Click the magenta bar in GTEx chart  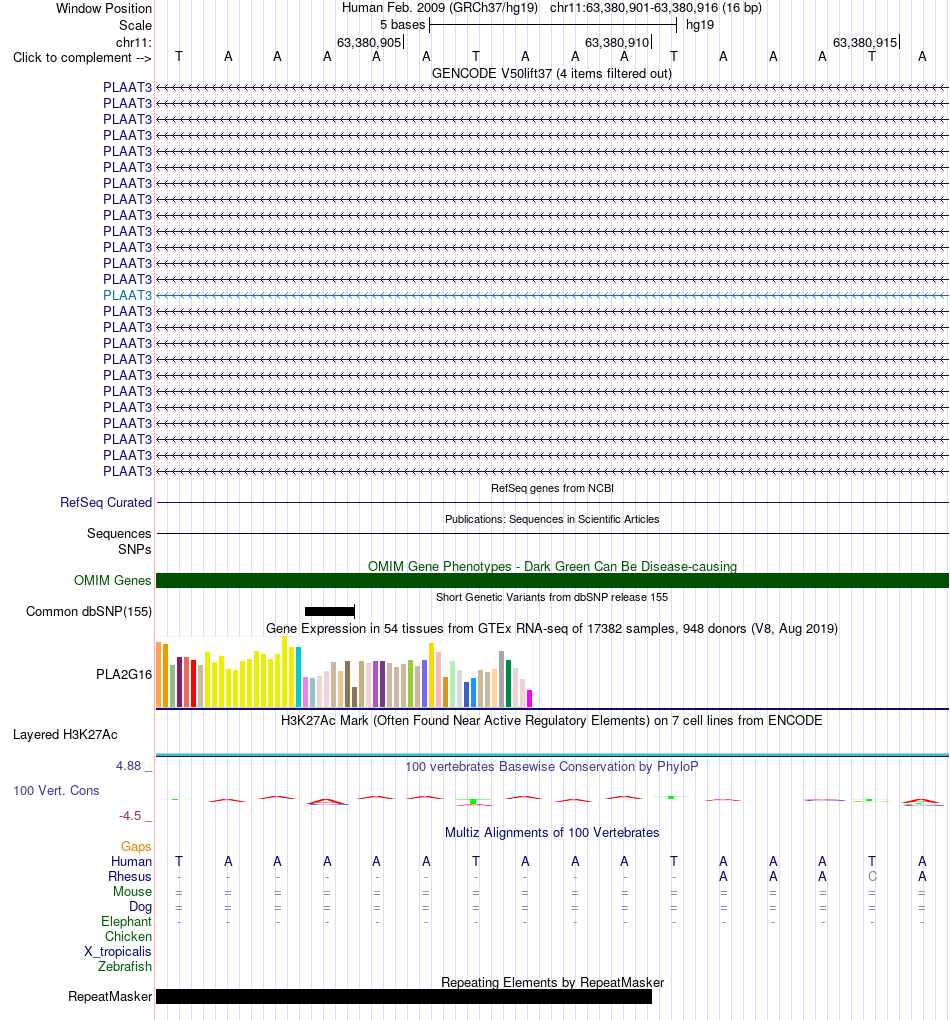[530, 699]
